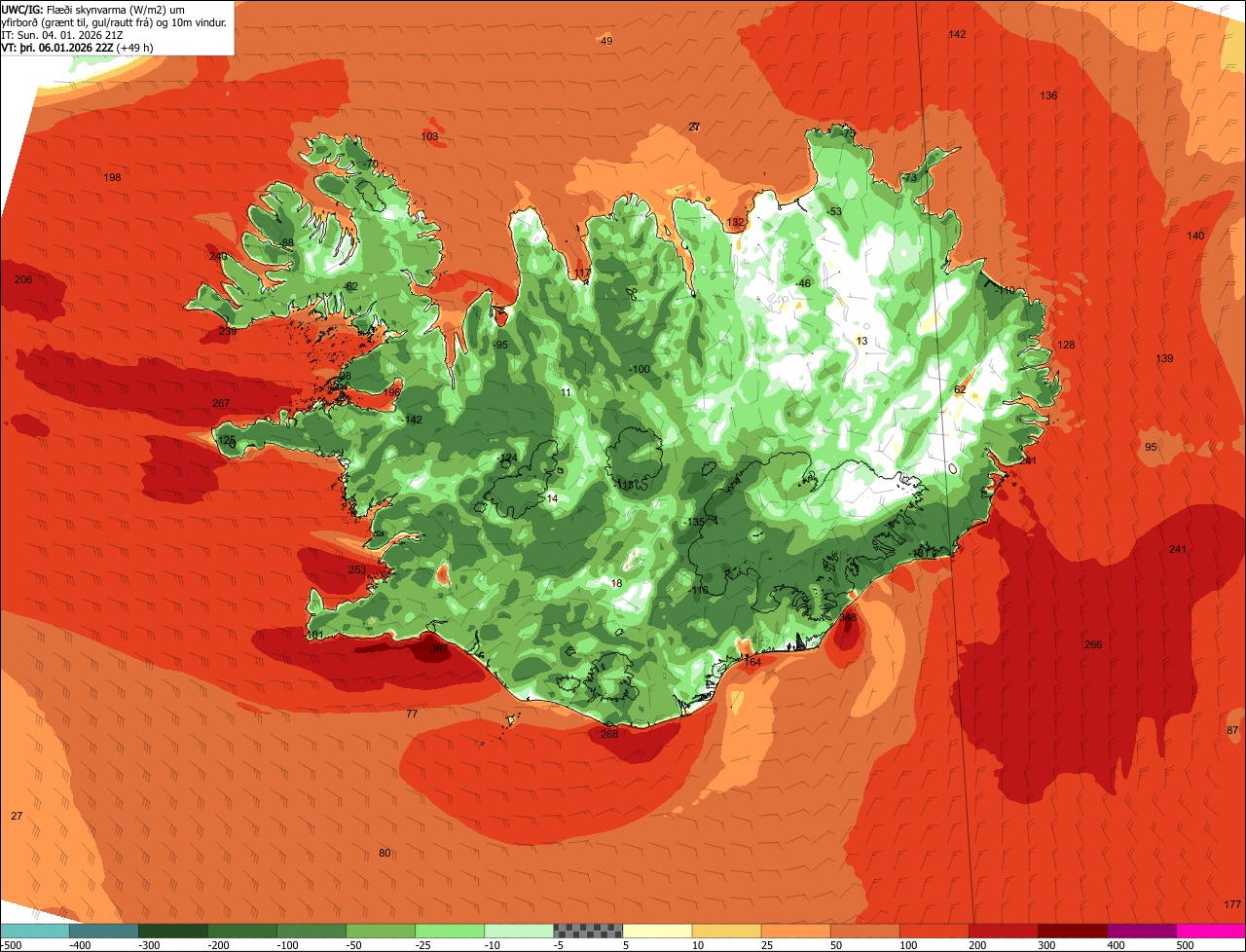The width and height of the screenshot is (1246, 952).
Task: Click the map value 177
Action: coord(1232,904)
